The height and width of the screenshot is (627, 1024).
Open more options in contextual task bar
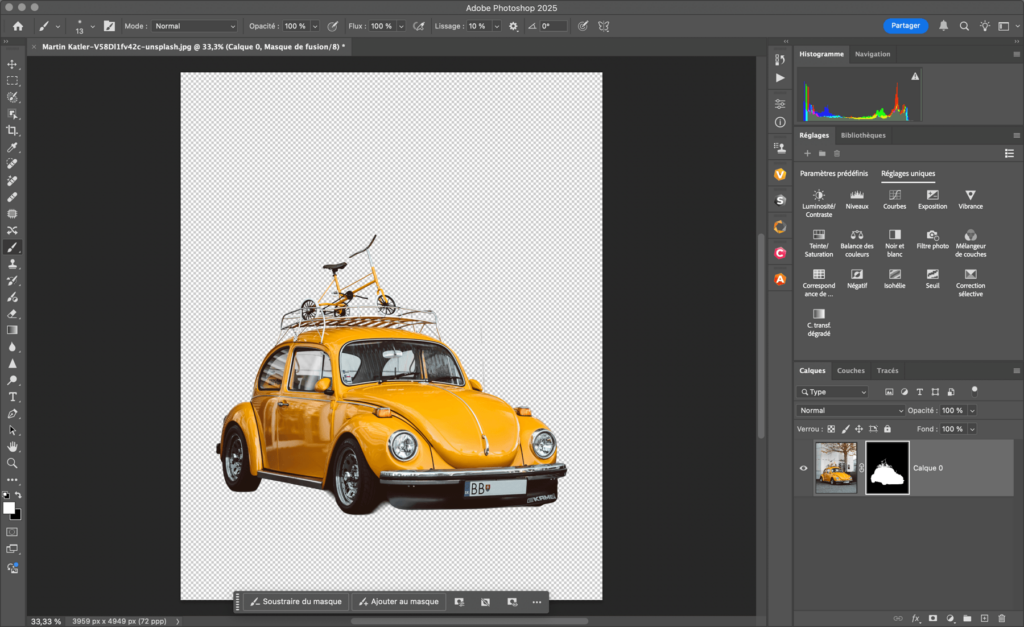point(537,602)
